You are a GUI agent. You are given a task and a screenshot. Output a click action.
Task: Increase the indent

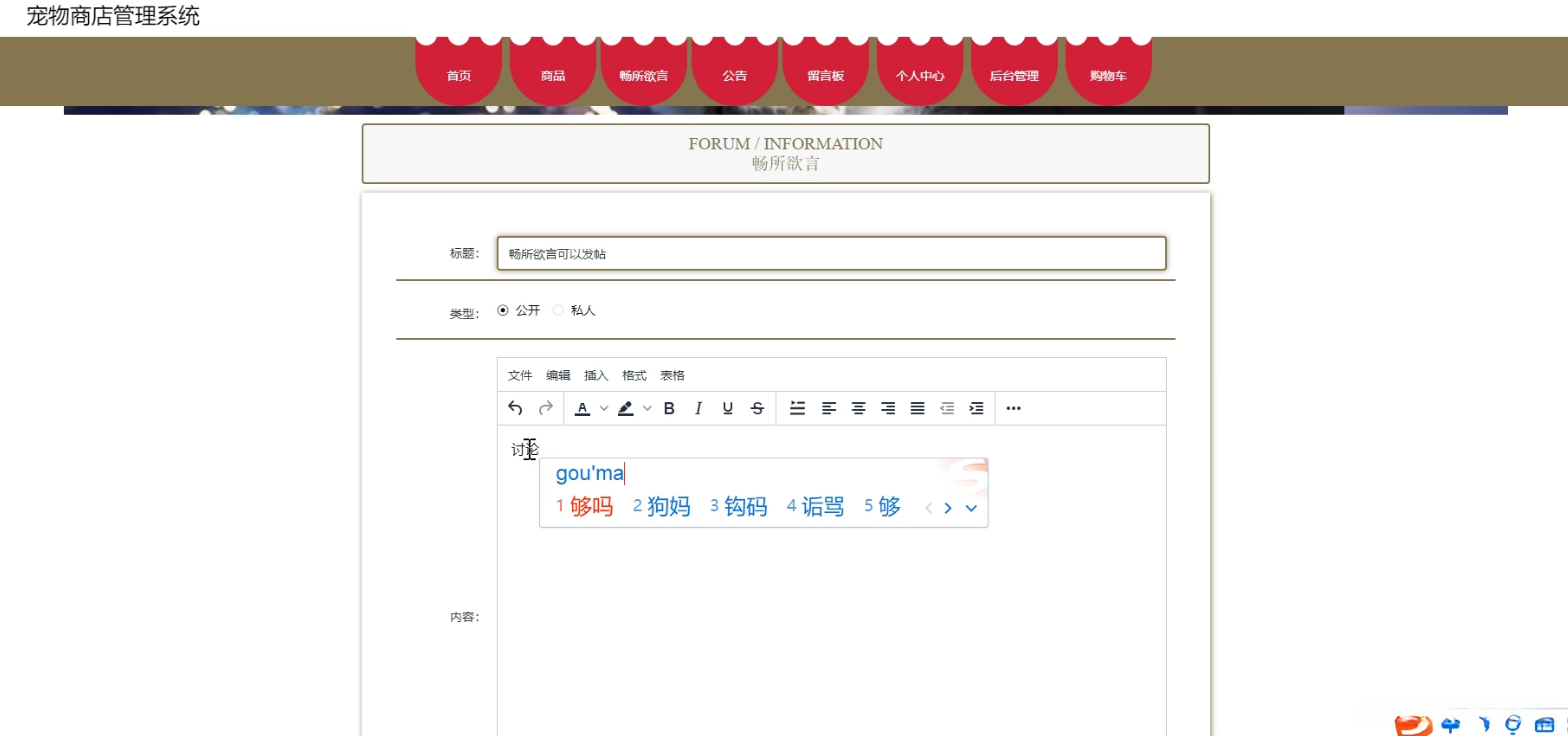pos(977,408)
